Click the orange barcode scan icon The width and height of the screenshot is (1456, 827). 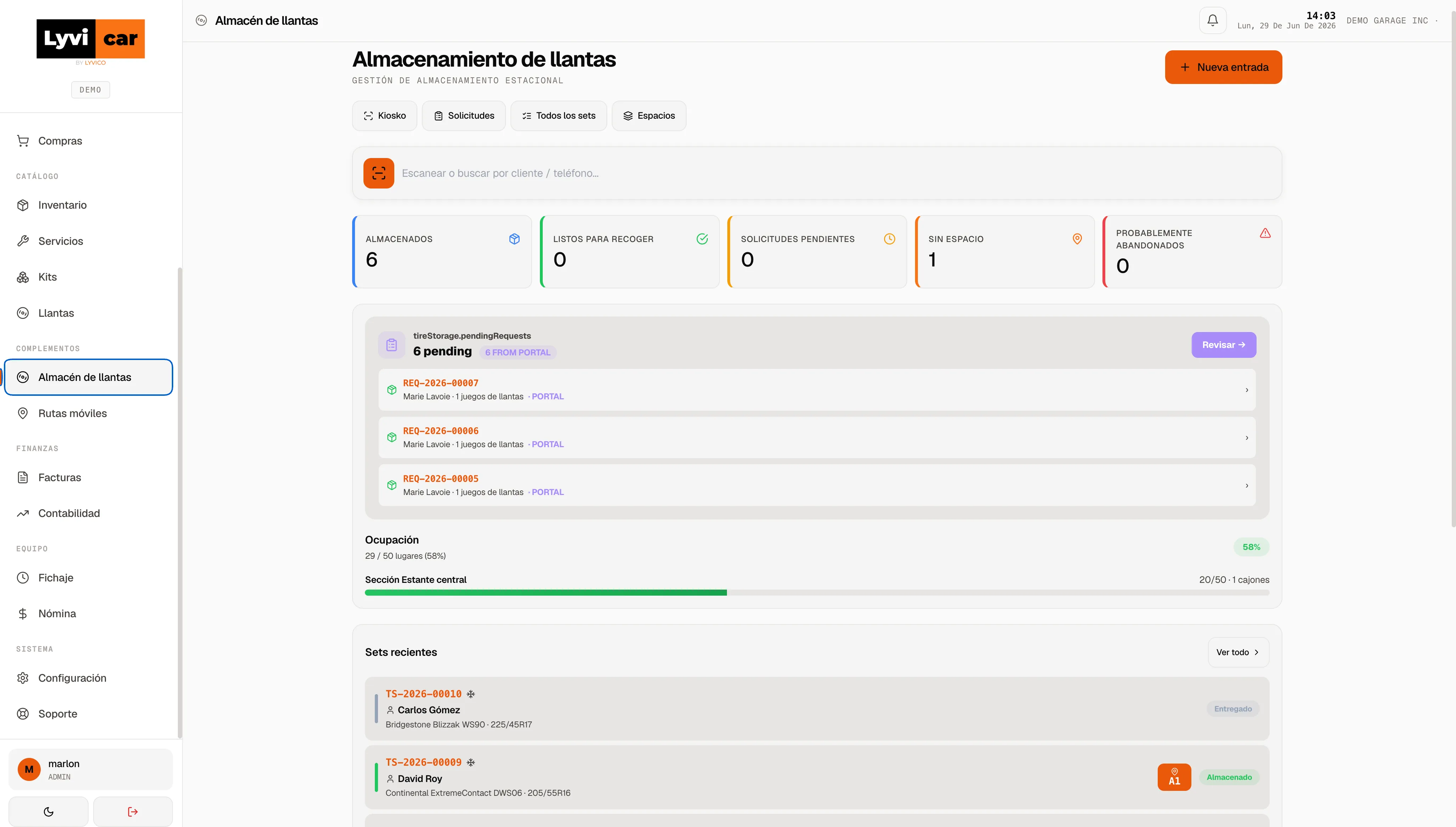(x=379, y=173)
